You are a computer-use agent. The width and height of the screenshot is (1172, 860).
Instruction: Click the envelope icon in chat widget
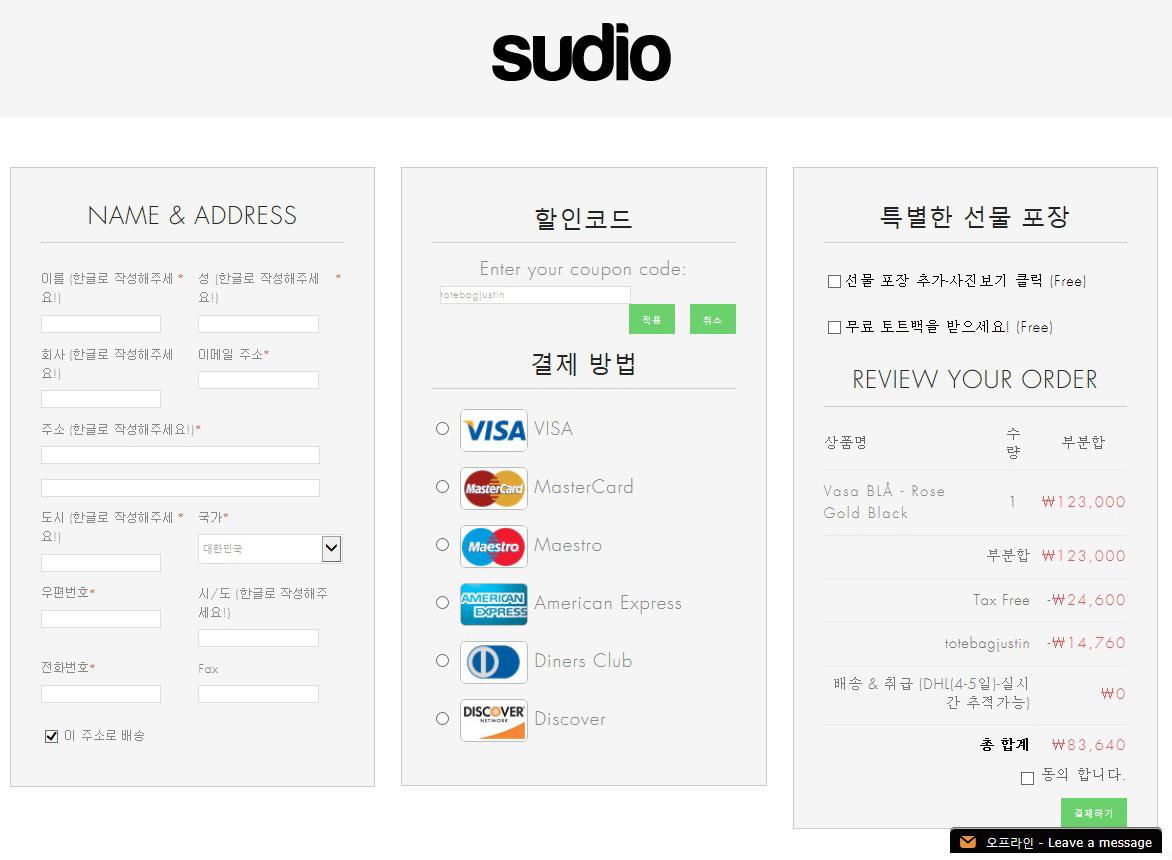tap(968, 842)
